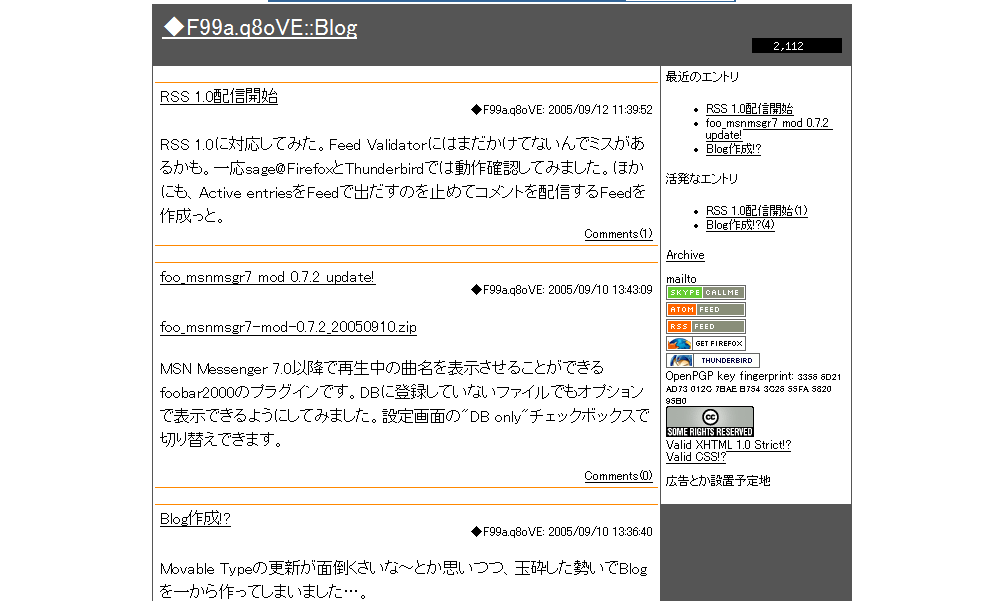The width and height of the screenshot is (1003, 601).
Task: Open the RSS Feed badge
Action: pyautogui.click(x=705, y=327)
